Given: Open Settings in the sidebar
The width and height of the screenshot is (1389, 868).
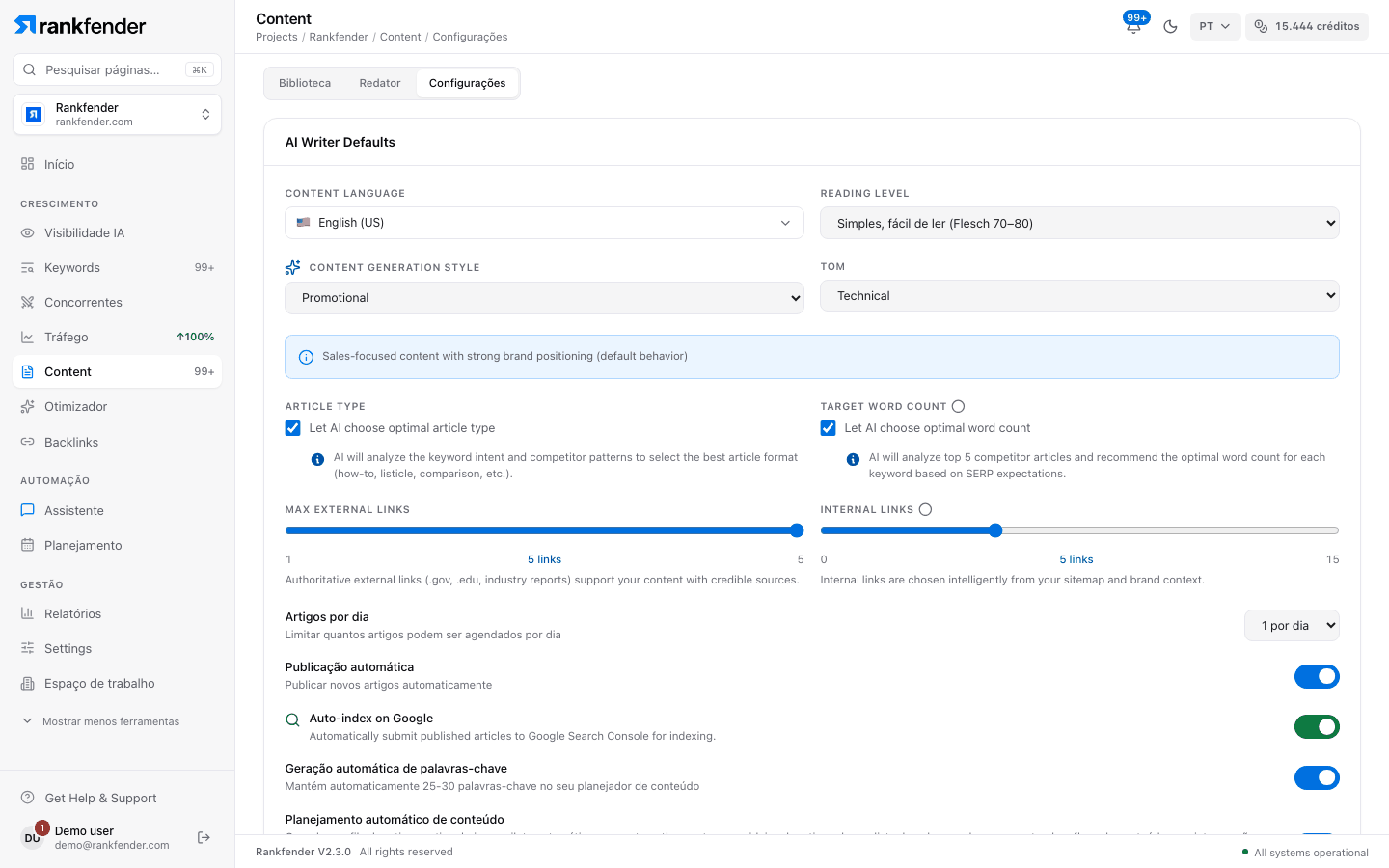Looking at the screenshot, I should 117,648.
